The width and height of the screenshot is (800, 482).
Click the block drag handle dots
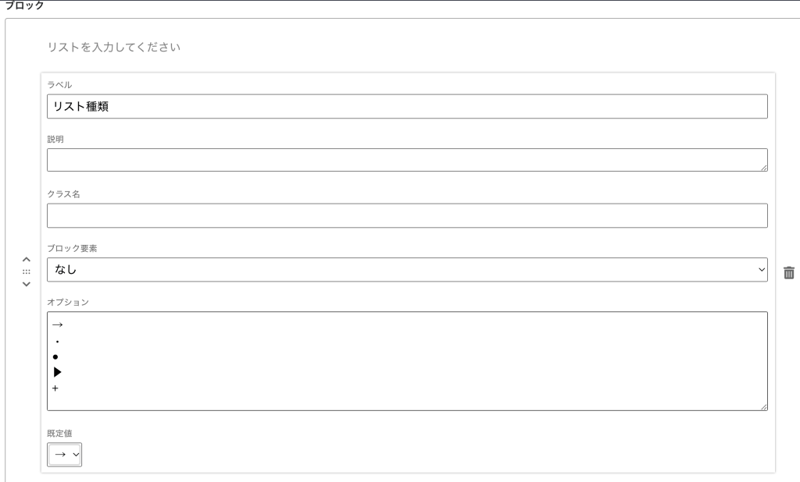[x=26, y=272]
